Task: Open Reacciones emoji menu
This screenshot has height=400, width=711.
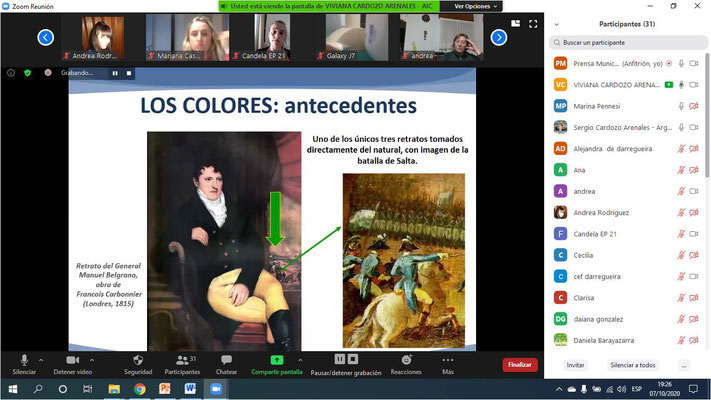Action: point(406,365)
